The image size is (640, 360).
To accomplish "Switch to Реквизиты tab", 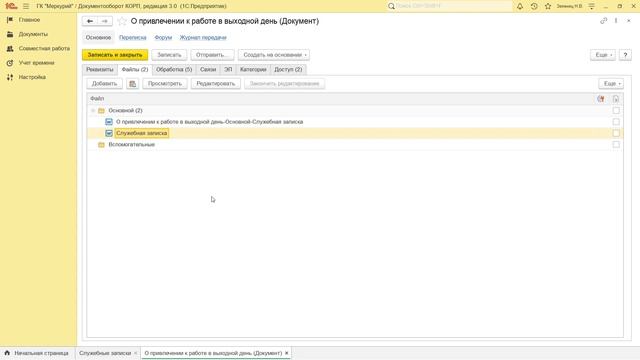I will click(100, 69).
